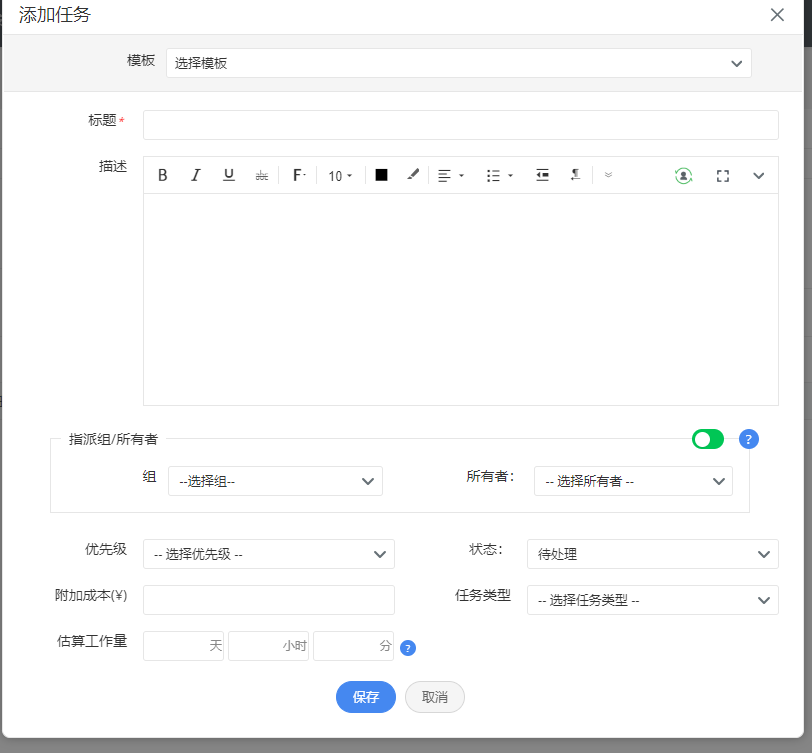This screenshot has width=812, height=753.
Task: Click the 保存 save button
Action: pyautogui.click(x=366, y=697)
